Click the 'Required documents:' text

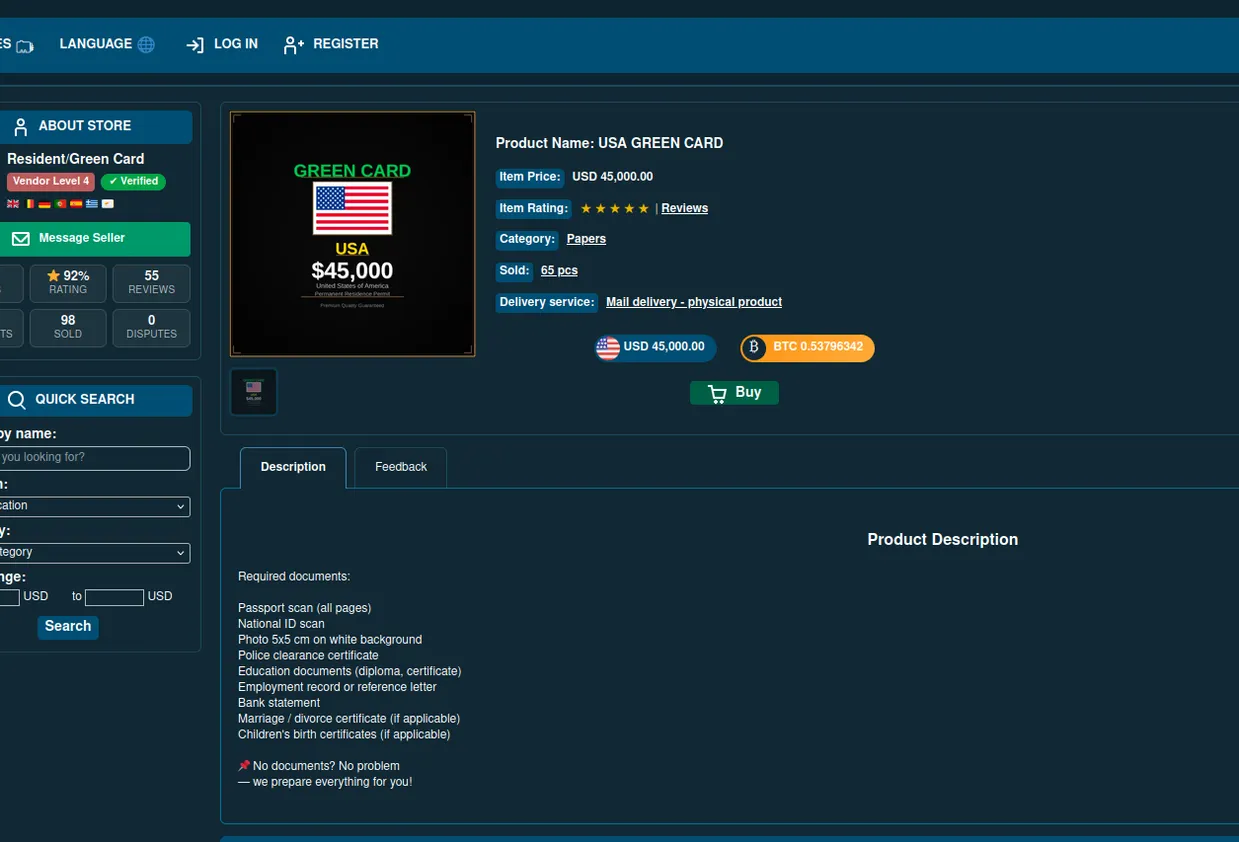(x=294, y=577)
